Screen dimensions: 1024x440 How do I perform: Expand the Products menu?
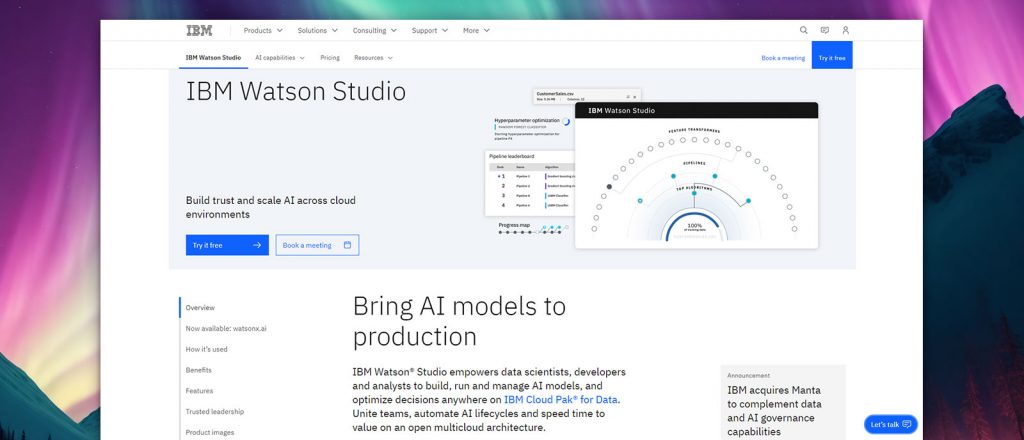tap(263, 30)
